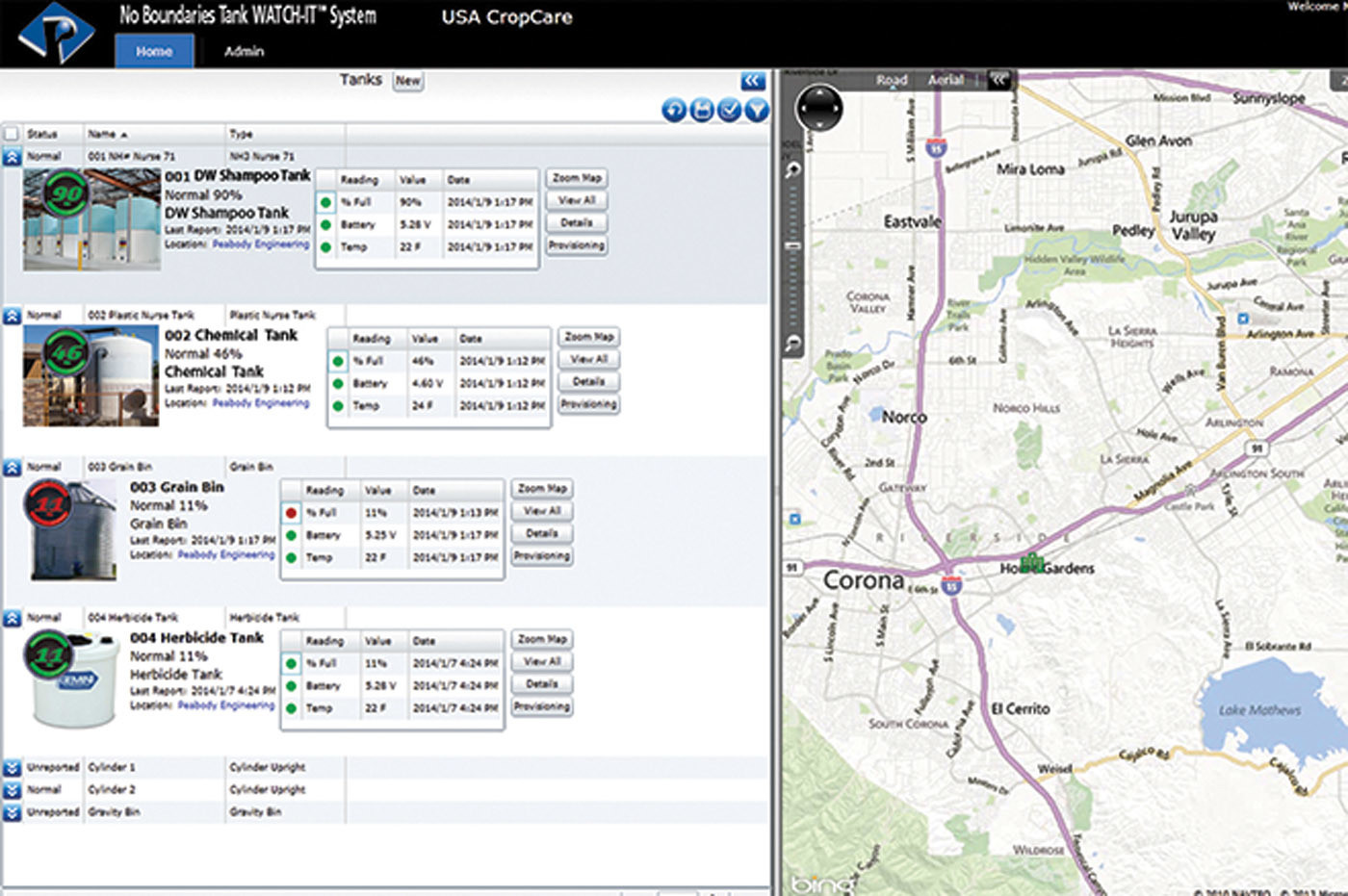Click the map zoom-out magnifier icon
The height and width of the screenshot is (896, 1348).
coord(792,344)
